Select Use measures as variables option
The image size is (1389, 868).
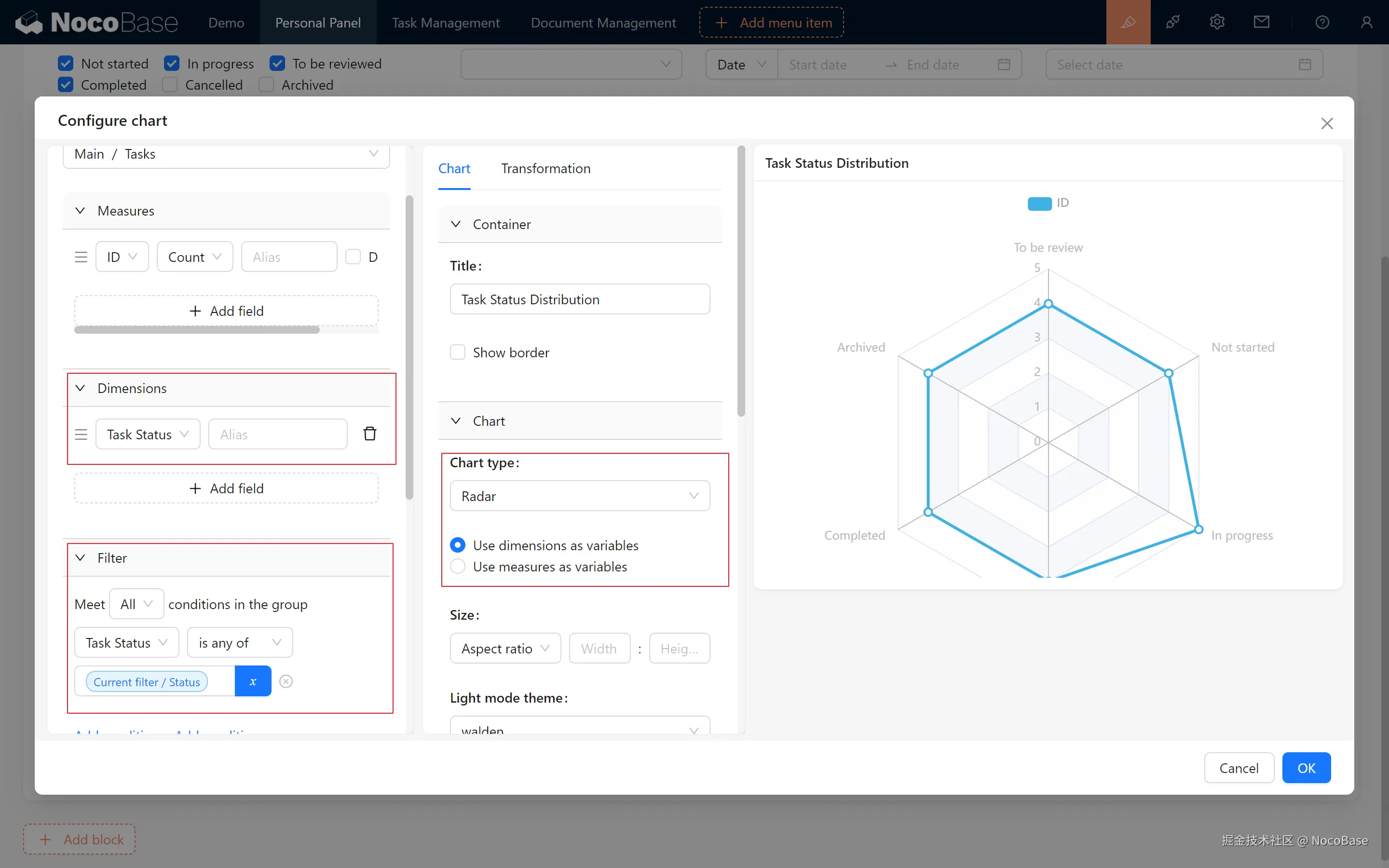click(x=457, y=567)
